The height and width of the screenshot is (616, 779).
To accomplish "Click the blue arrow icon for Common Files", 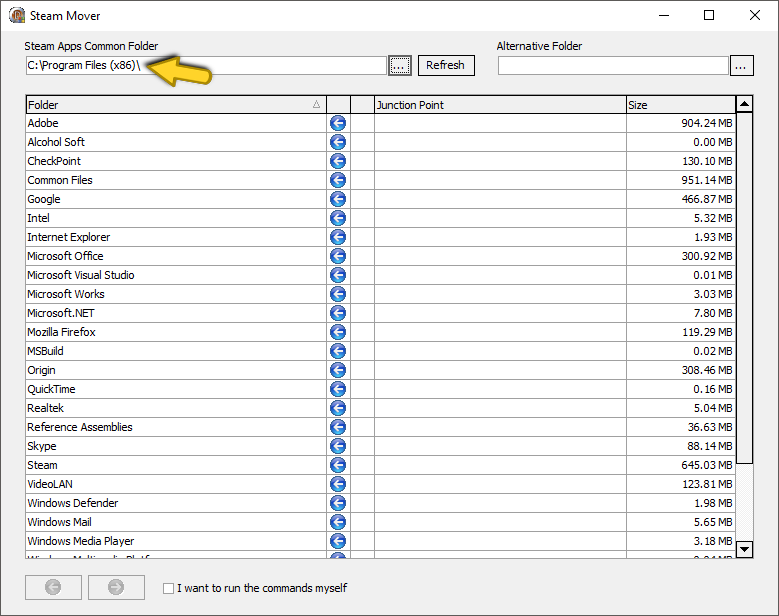I will 338,180.
